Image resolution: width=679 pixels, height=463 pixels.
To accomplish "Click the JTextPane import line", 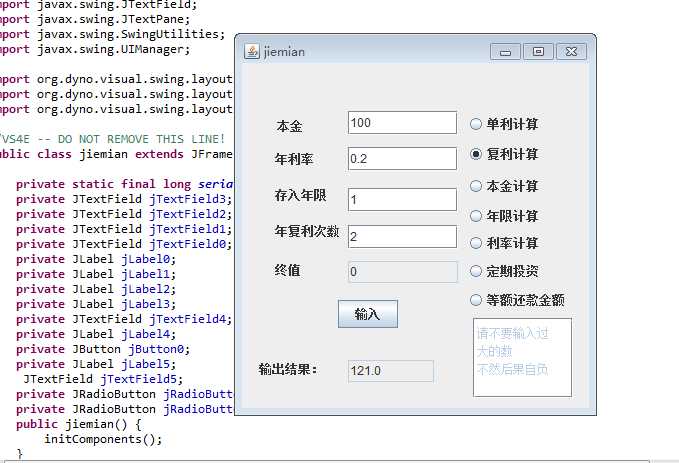I will [95, 19].
